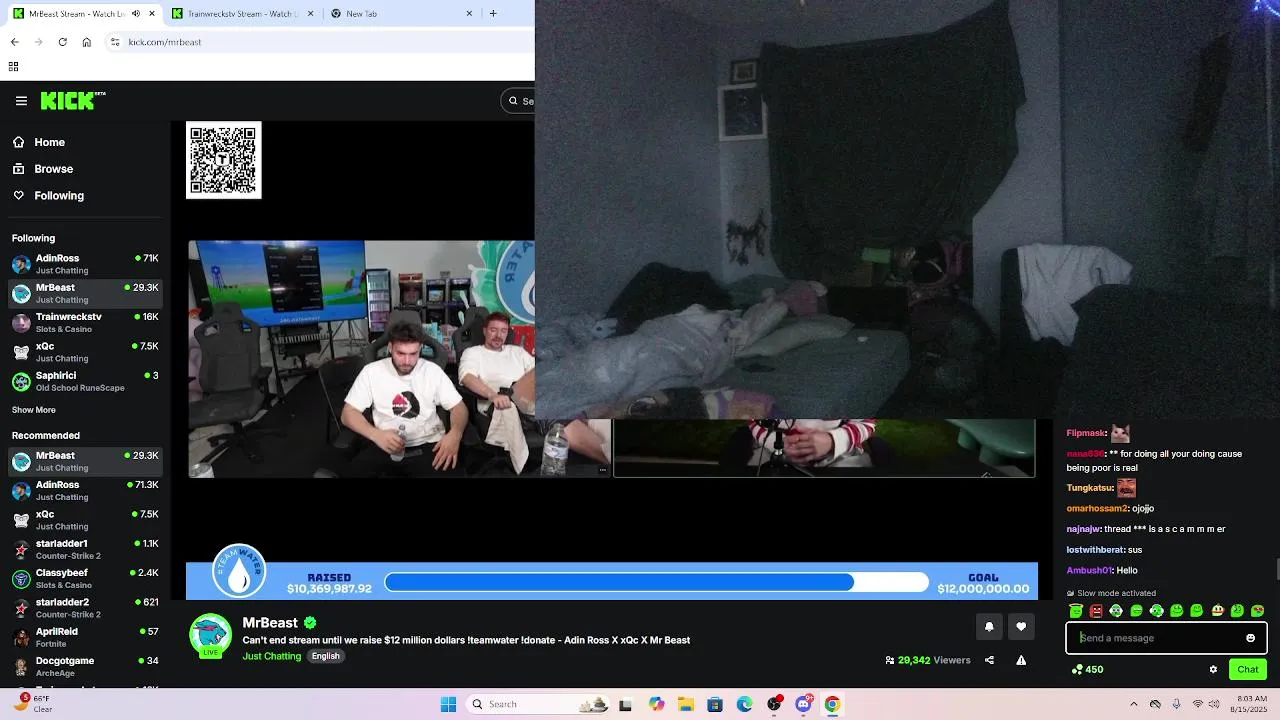
Task: Open Classybeef in Recommended list
Action: click(x=86, y=579)
